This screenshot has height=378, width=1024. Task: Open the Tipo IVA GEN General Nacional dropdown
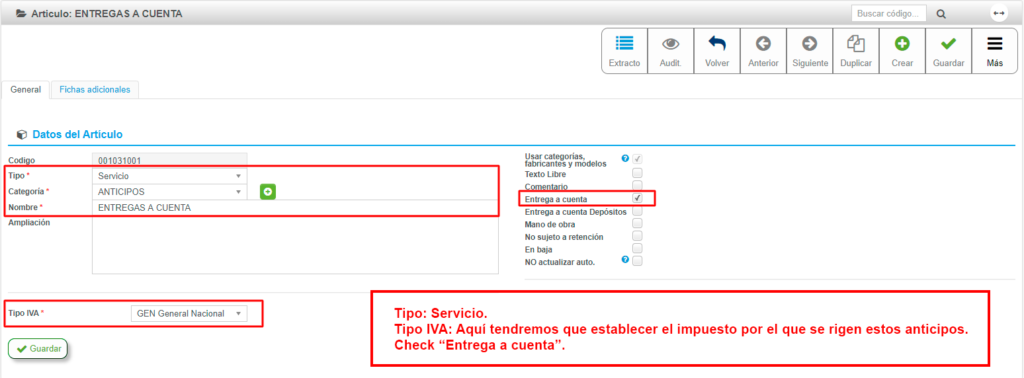pyautogui.click(x=189, y=313)
